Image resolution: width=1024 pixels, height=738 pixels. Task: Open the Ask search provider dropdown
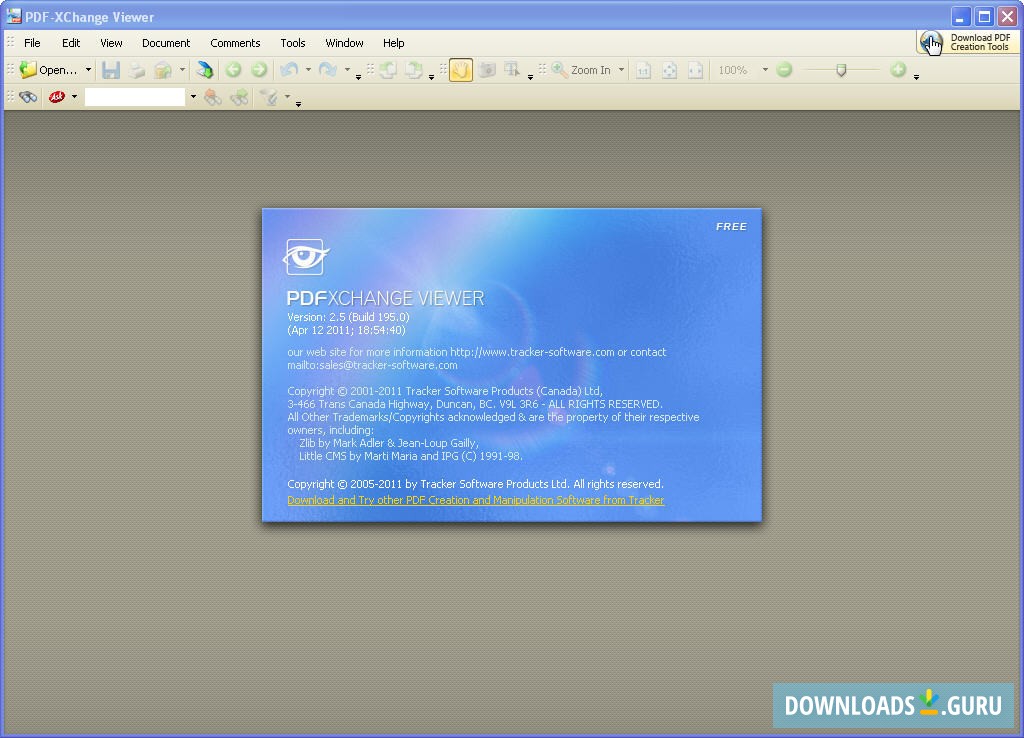tap(72, 97)
